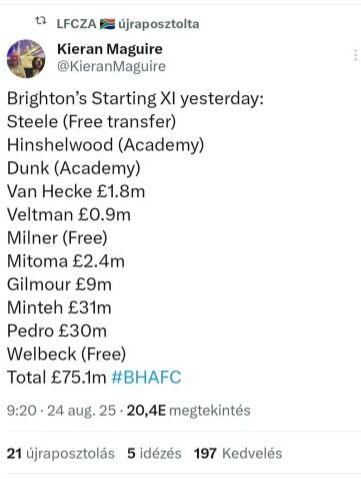This screenshot has width=361, height=479.
Task: Click the "Steele (Free transfer)" line
Action: (x=91, y=121)
